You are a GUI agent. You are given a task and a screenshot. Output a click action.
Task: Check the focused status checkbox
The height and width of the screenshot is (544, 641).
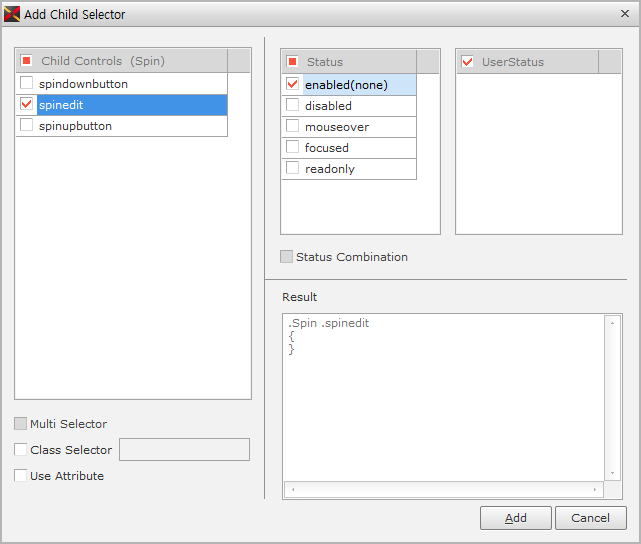pyautogui.click(x=293, y=147)
